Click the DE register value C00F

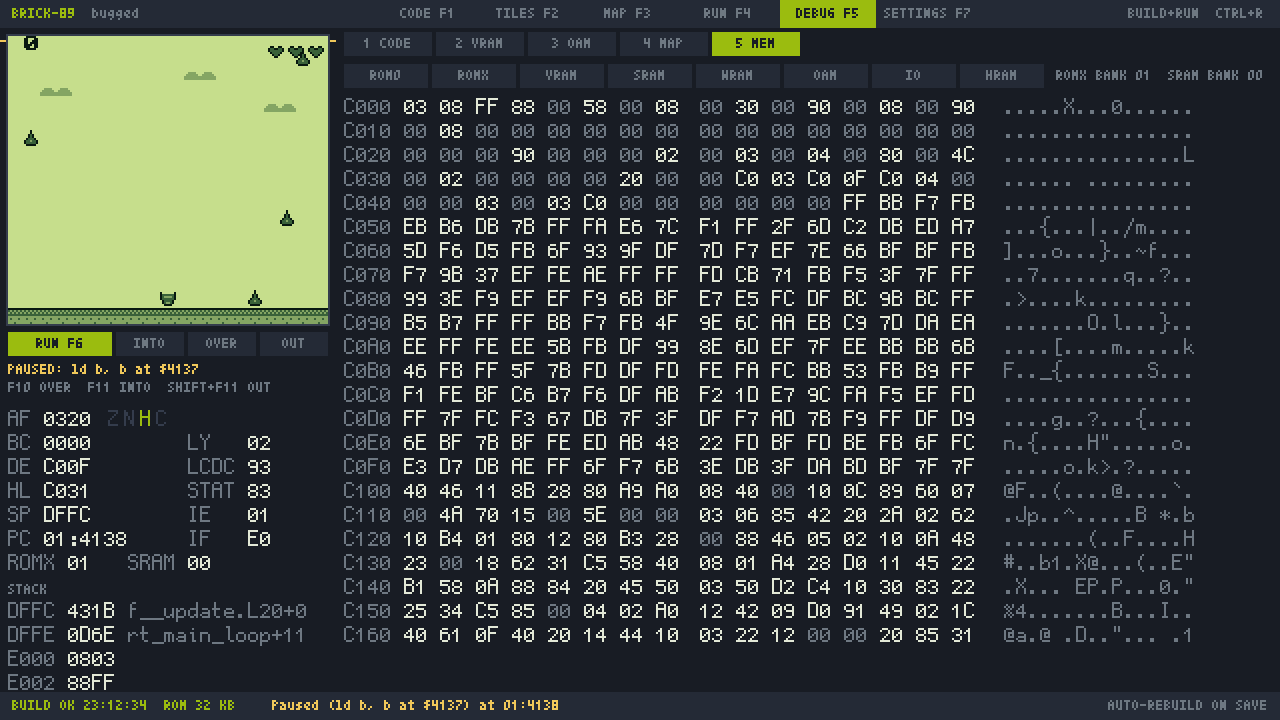[x=67, y=467]
